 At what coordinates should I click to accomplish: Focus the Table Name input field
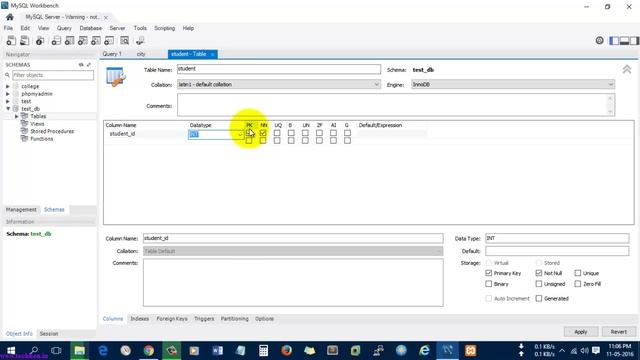279,69
